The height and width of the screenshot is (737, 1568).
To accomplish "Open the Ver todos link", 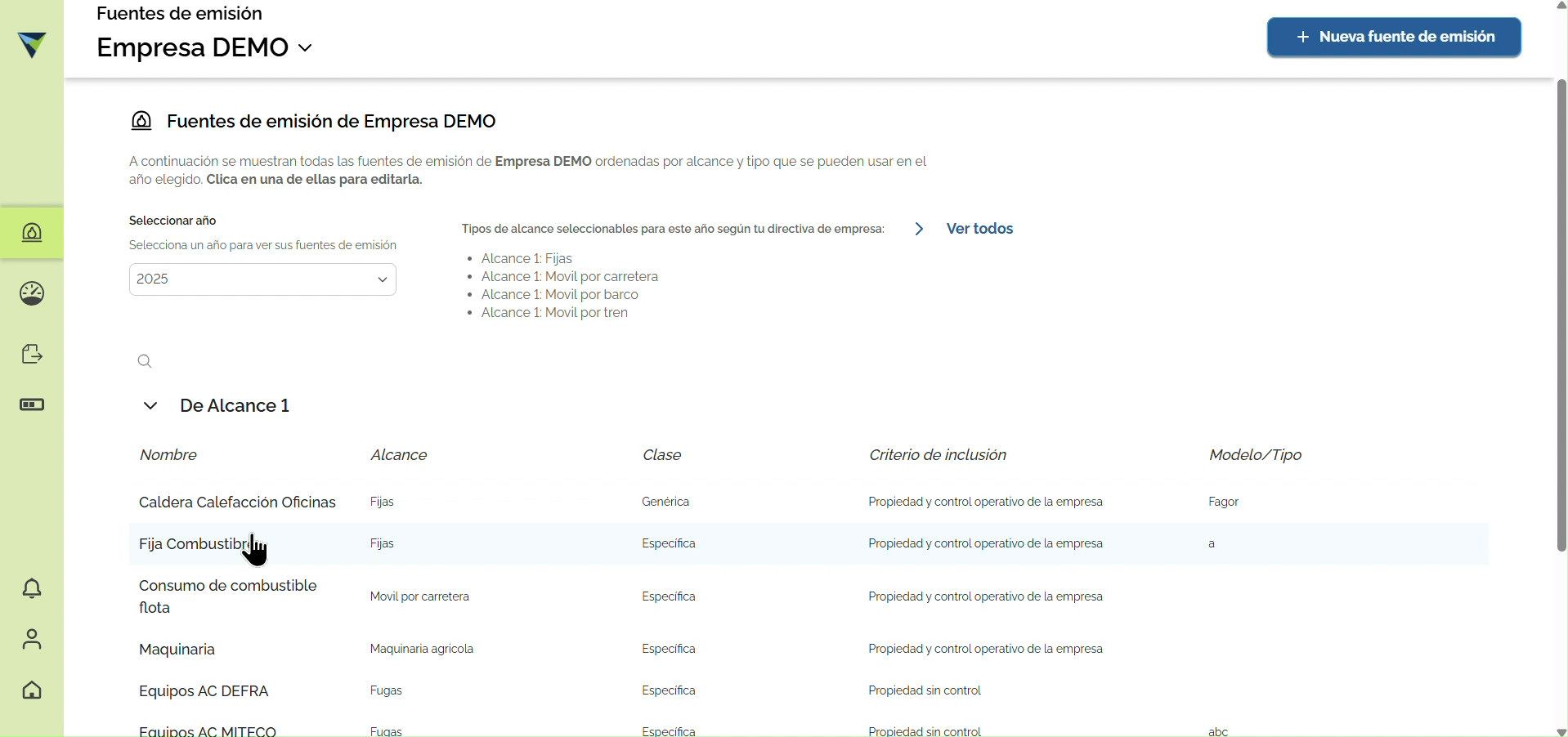I will click(979, 230).
